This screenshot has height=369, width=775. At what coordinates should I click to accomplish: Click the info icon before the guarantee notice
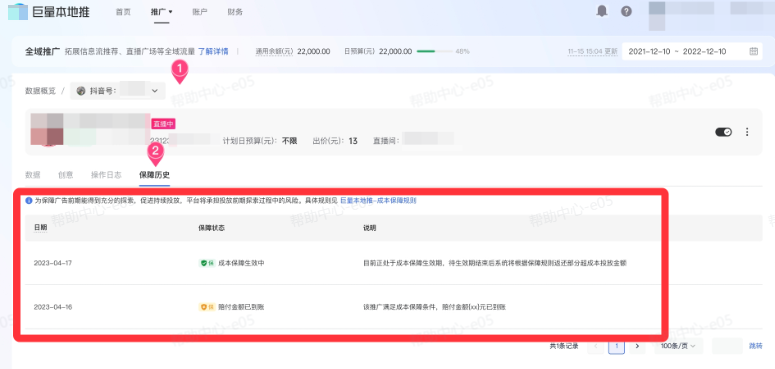coord(29,201)
